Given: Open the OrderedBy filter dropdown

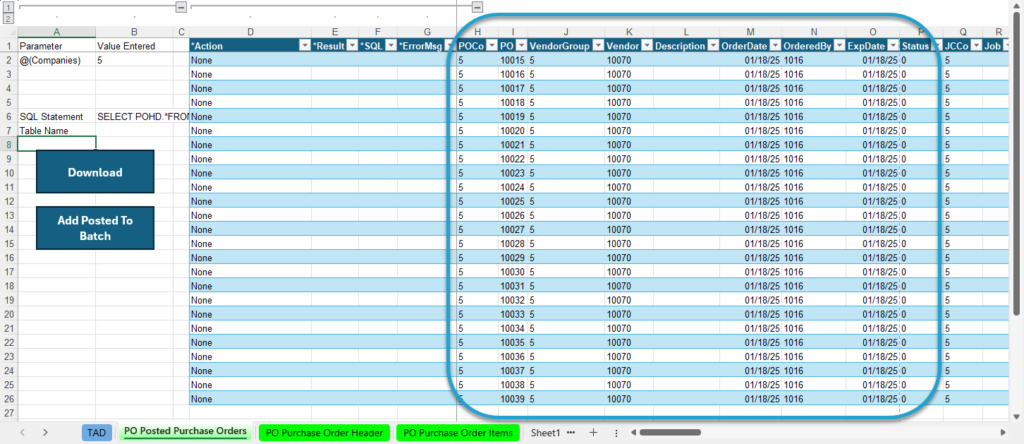Looking at the screenshot, I should [x=839, y=46].
